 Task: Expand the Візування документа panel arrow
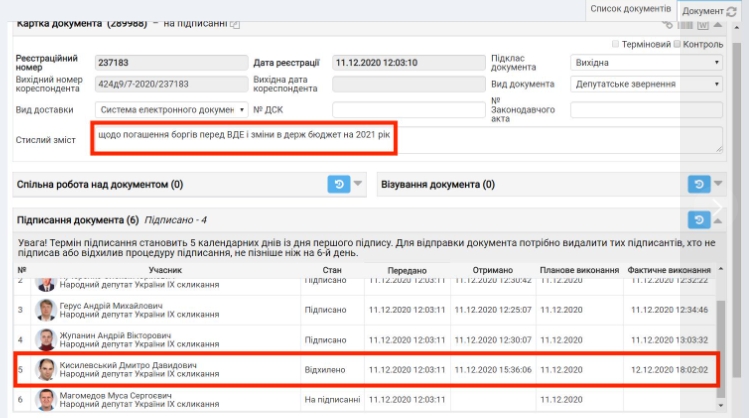tap(718, 184)
